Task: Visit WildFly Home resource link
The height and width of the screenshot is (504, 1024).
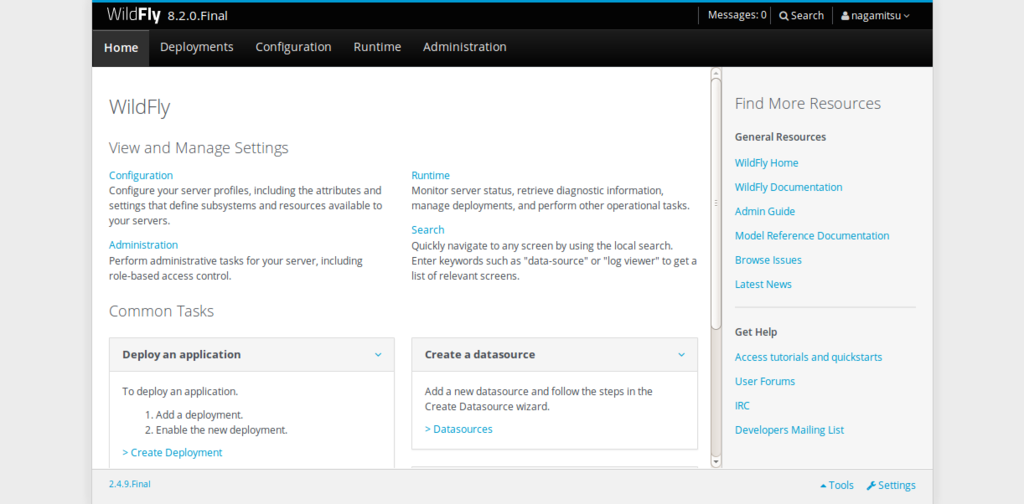Action: tap(766, 163)
